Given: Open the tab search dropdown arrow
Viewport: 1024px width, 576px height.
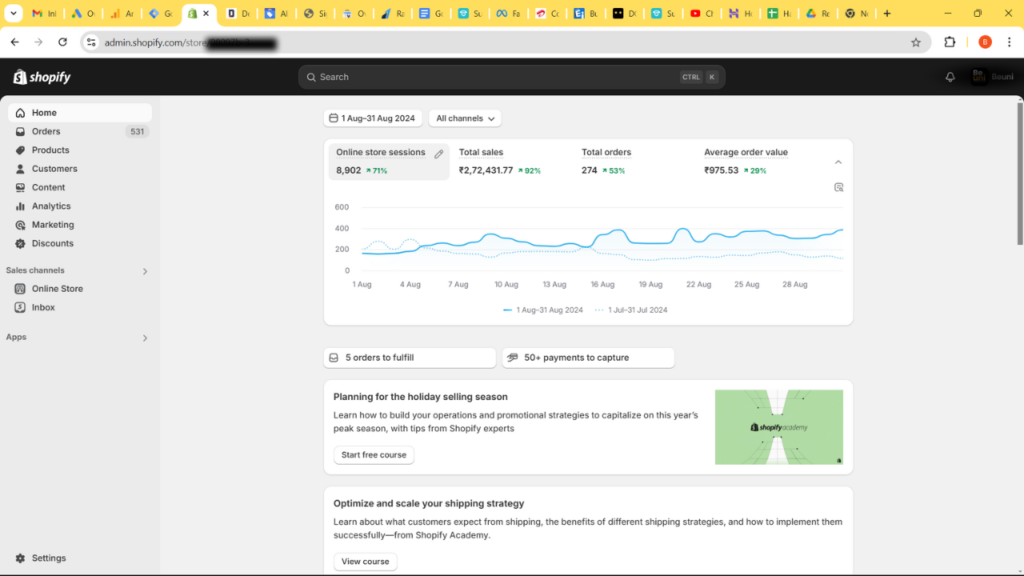Looking at the screenshot, I should [x=13, y=13].
